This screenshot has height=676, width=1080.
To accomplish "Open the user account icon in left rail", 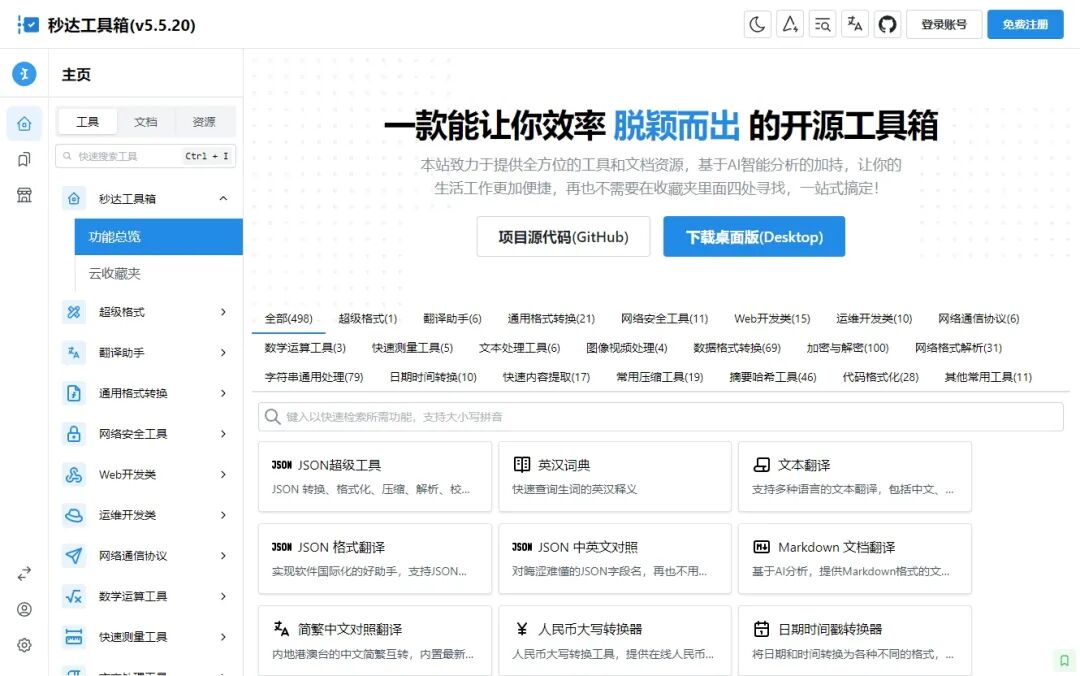I will click(x=24, y=609).
